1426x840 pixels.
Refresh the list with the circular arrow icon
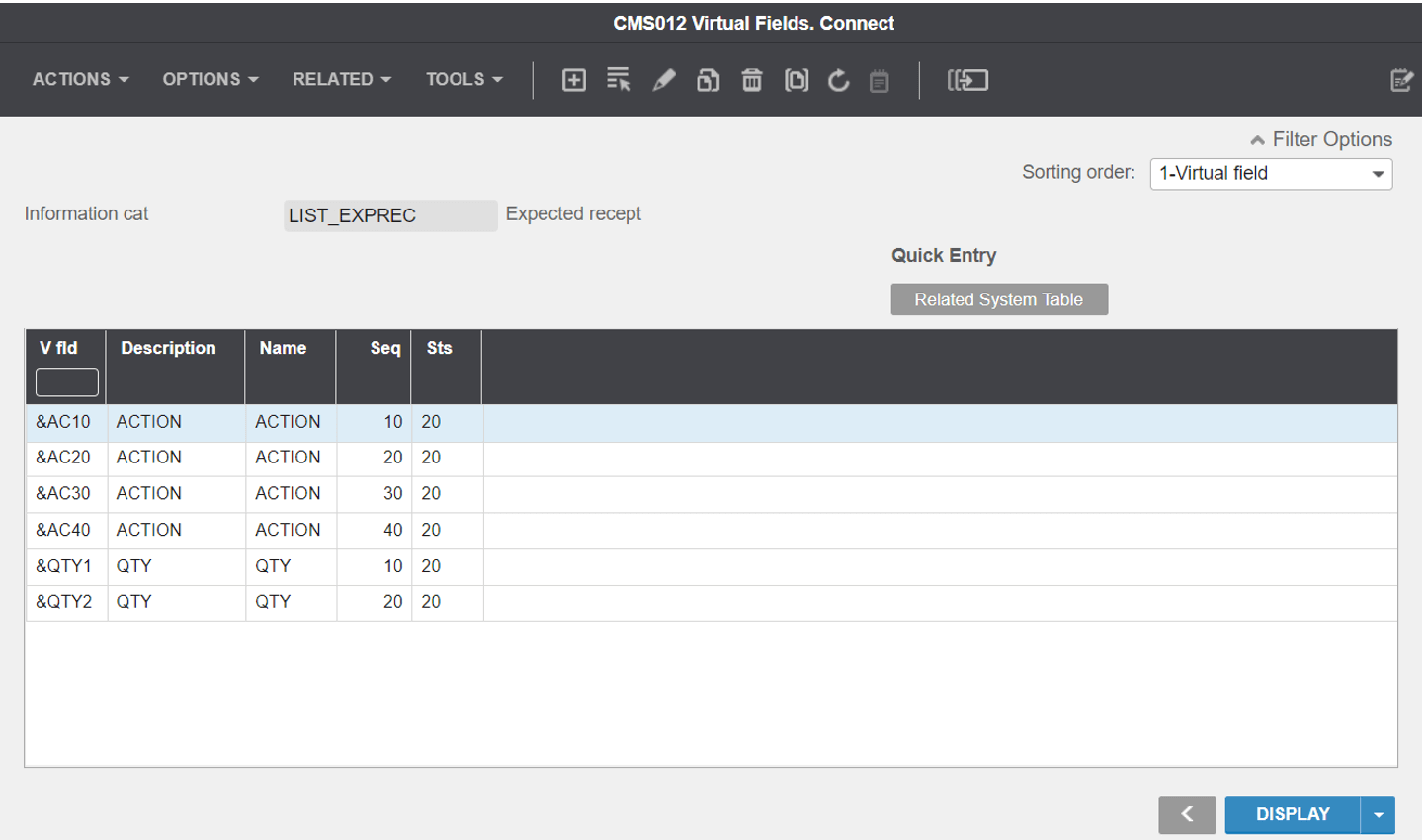pos(838,80)
